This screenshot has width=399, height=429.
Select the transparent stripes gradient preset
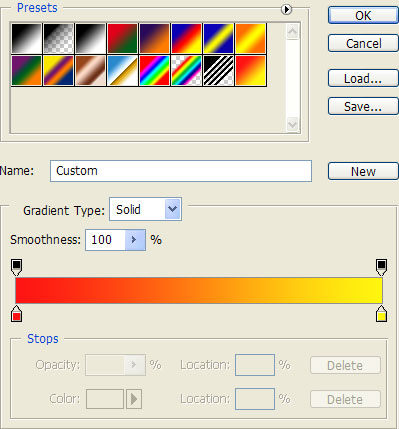point(218,70)
